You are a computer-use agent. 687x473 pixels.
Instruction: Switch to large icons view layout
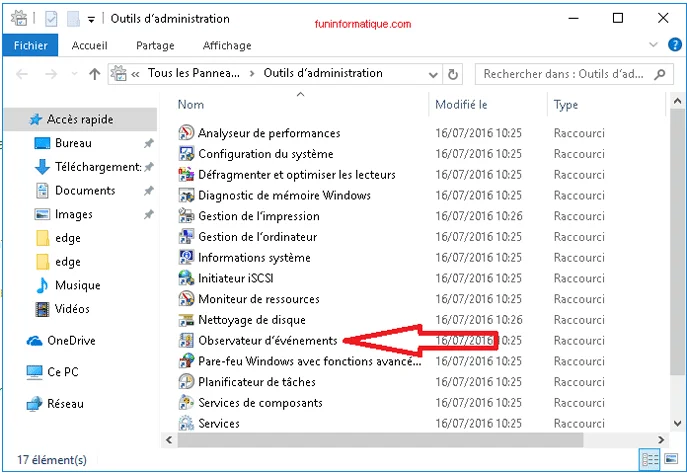[671, 460]
